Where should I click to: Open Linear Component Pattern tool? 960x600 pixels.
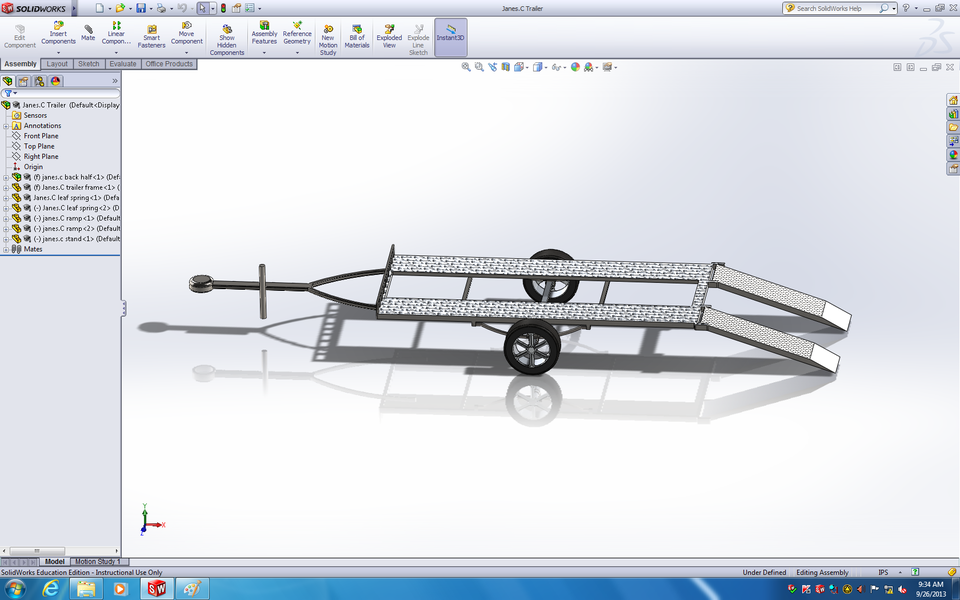click(x=116, y=34)
